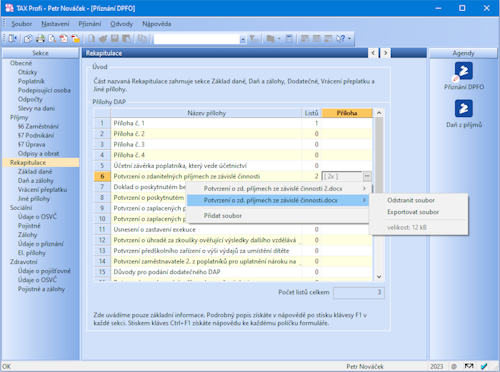The image size is (500, 372).
Task: Select Odpisy a obrat section
Action: point(38,153)
